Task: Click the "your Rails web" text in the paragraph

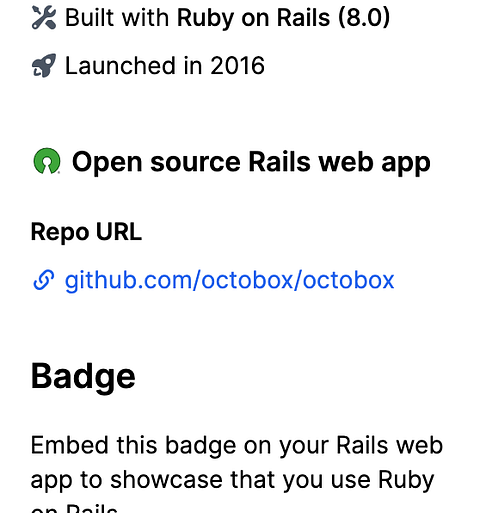Action: 361,445
